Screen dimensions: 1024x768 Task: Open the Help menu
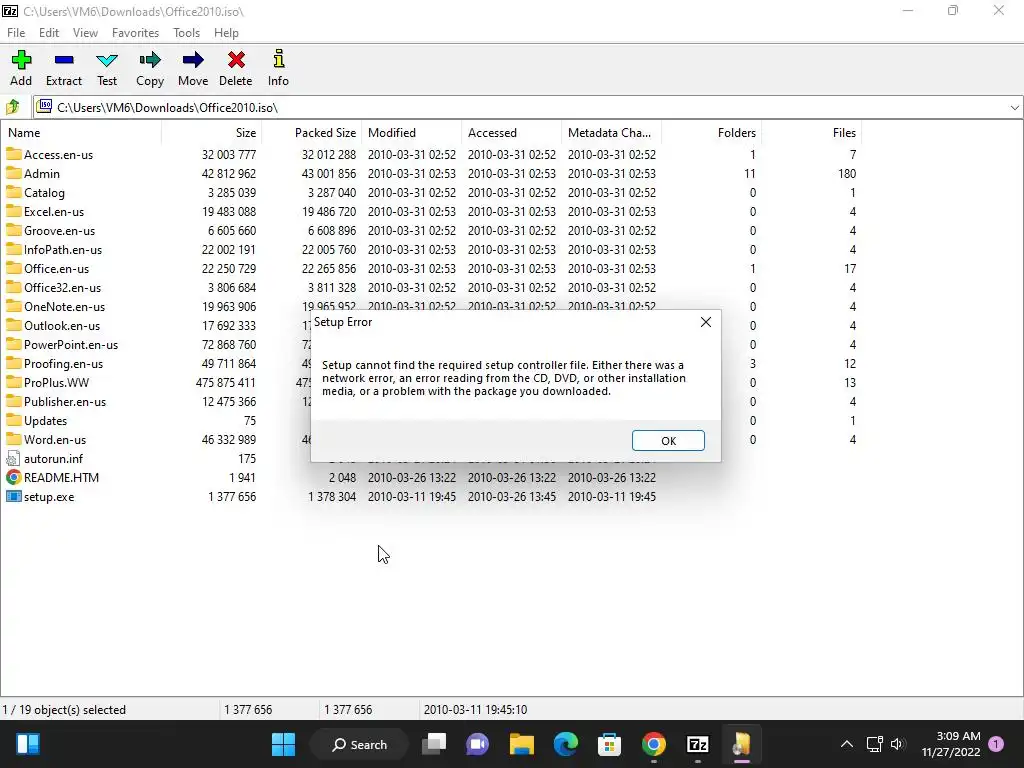(x=226, y=33)
